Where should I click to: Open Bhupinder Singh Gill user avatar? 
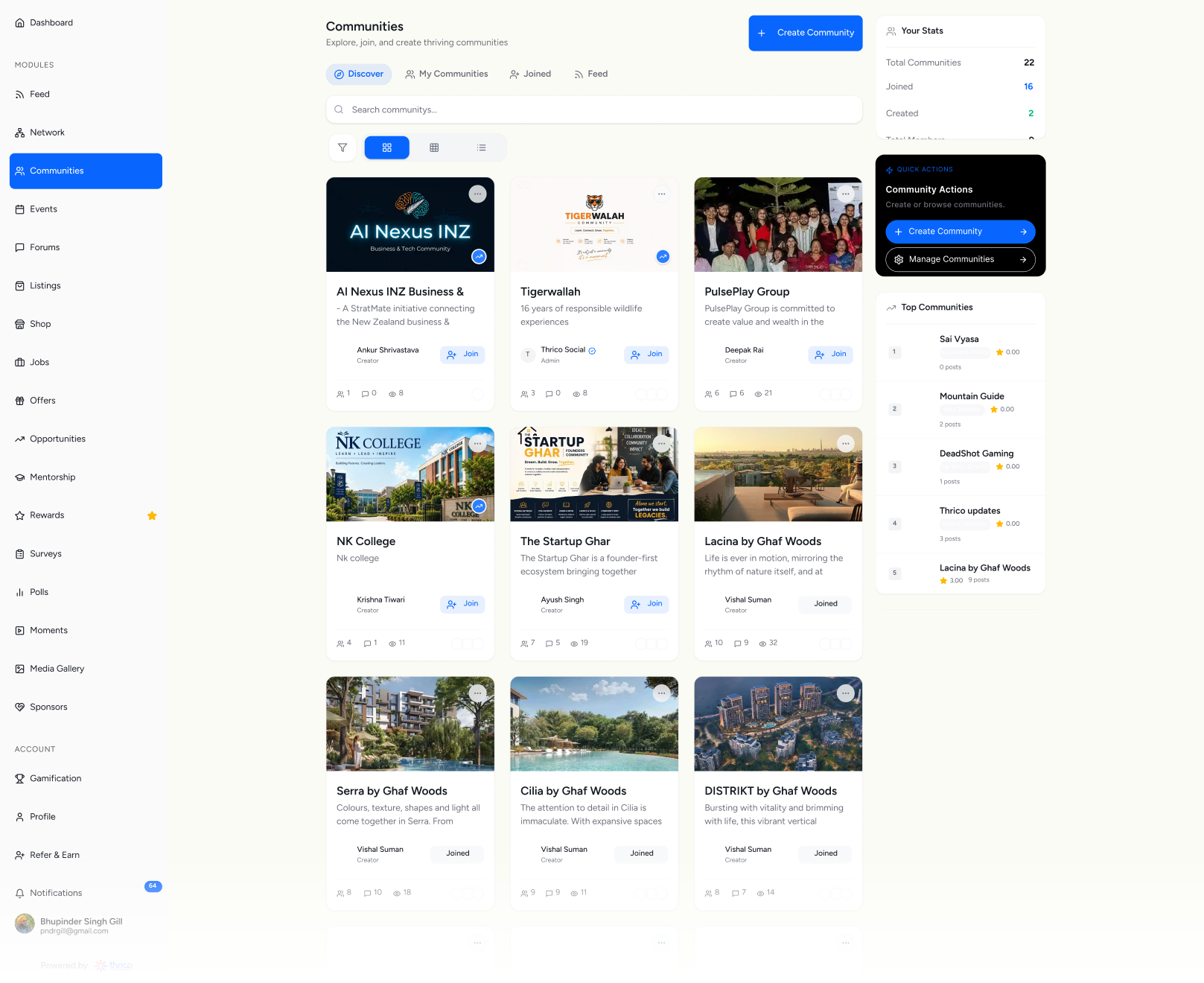click(x=25, y=924)
